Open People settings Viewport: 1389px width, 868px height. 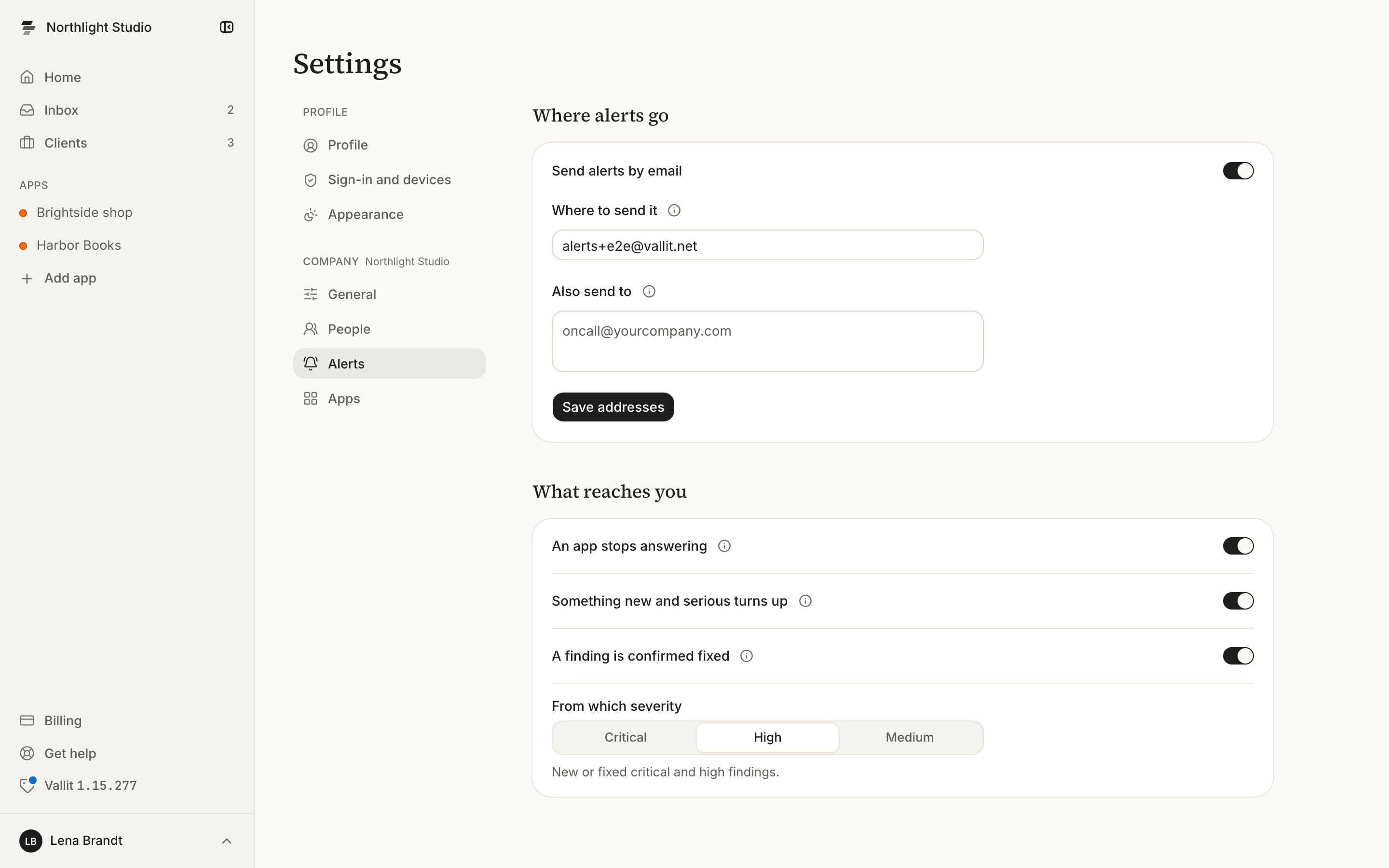pos(389,329)
